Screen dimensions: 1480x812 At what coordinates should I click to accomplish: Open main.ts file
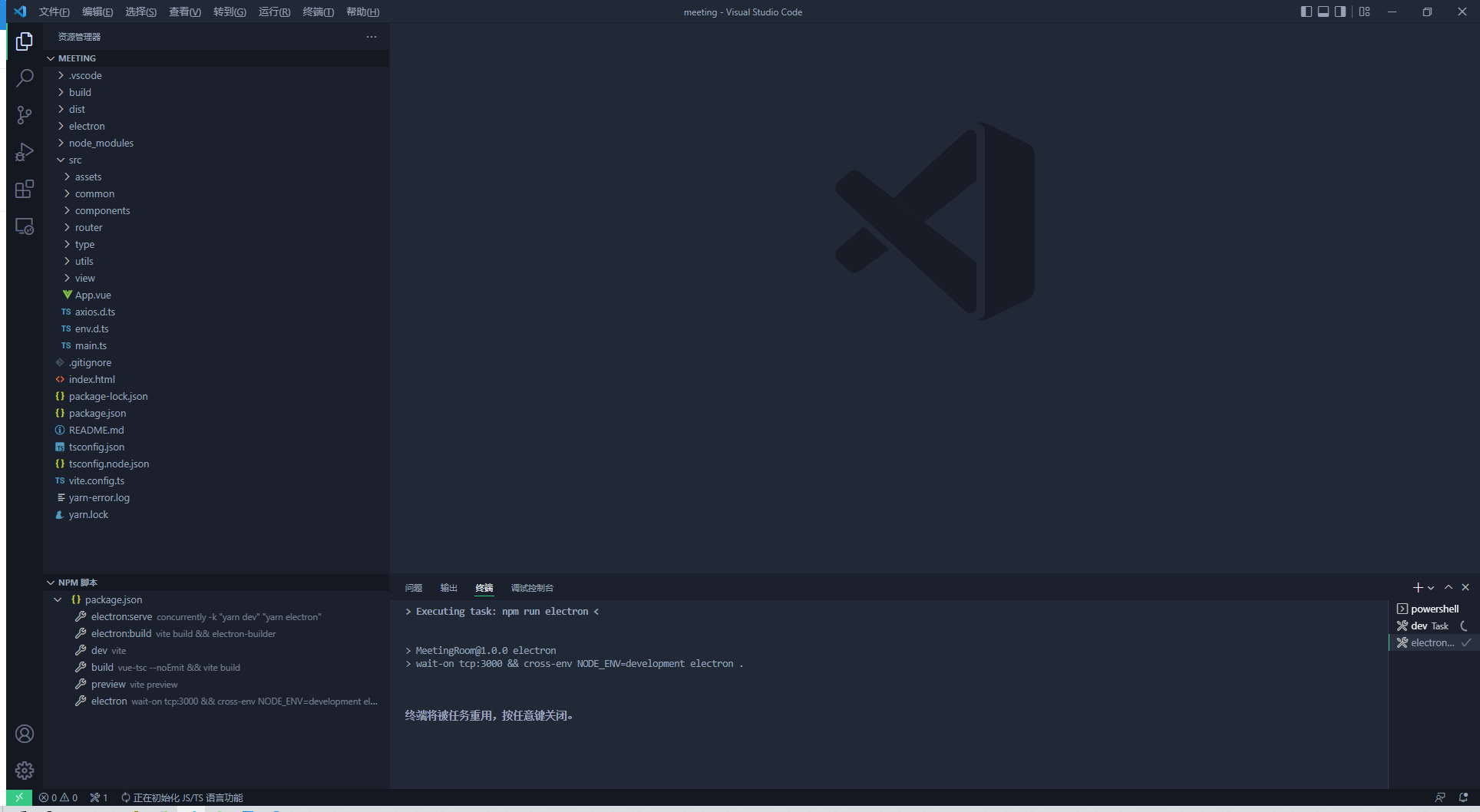pyautogui.click(x=216, y=345)
